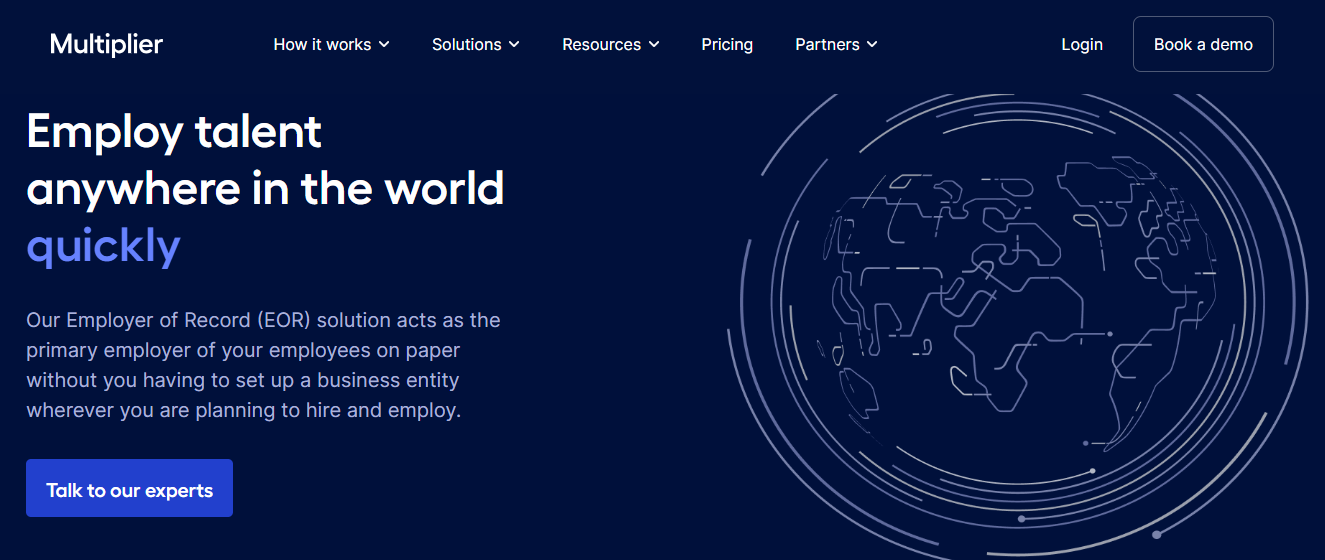The image size is (1325, 560).
Task: Click the Employer of Record description paragraph
Action: pos(263,365)
